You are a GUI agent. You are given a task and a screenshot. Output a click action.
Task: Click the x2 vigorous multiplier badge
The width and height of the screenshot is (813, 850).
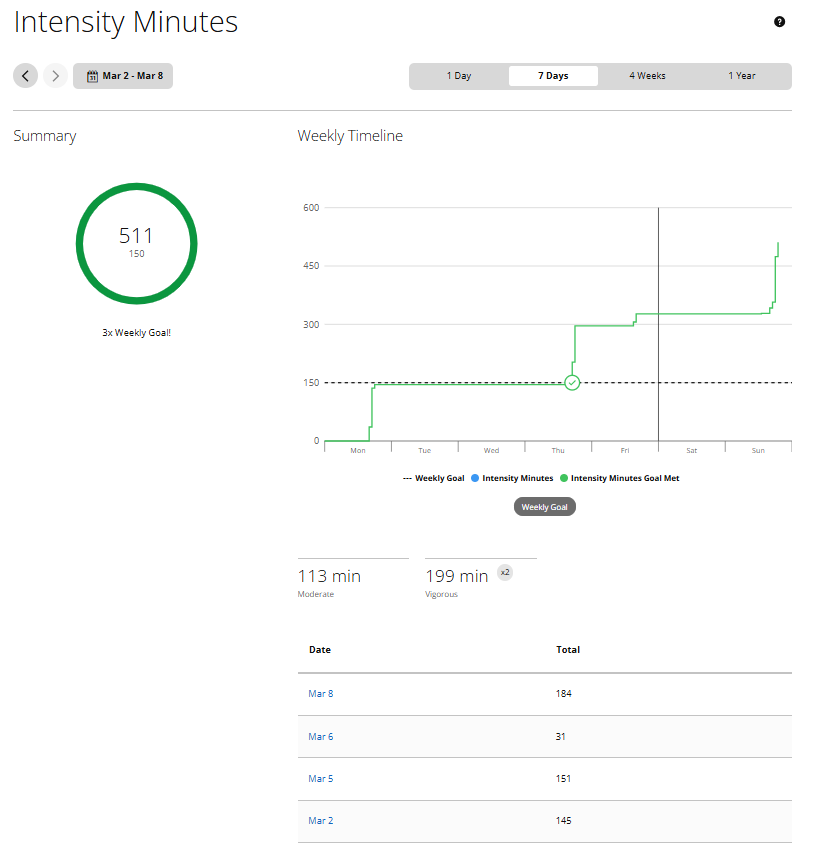[x=505, y=573]
